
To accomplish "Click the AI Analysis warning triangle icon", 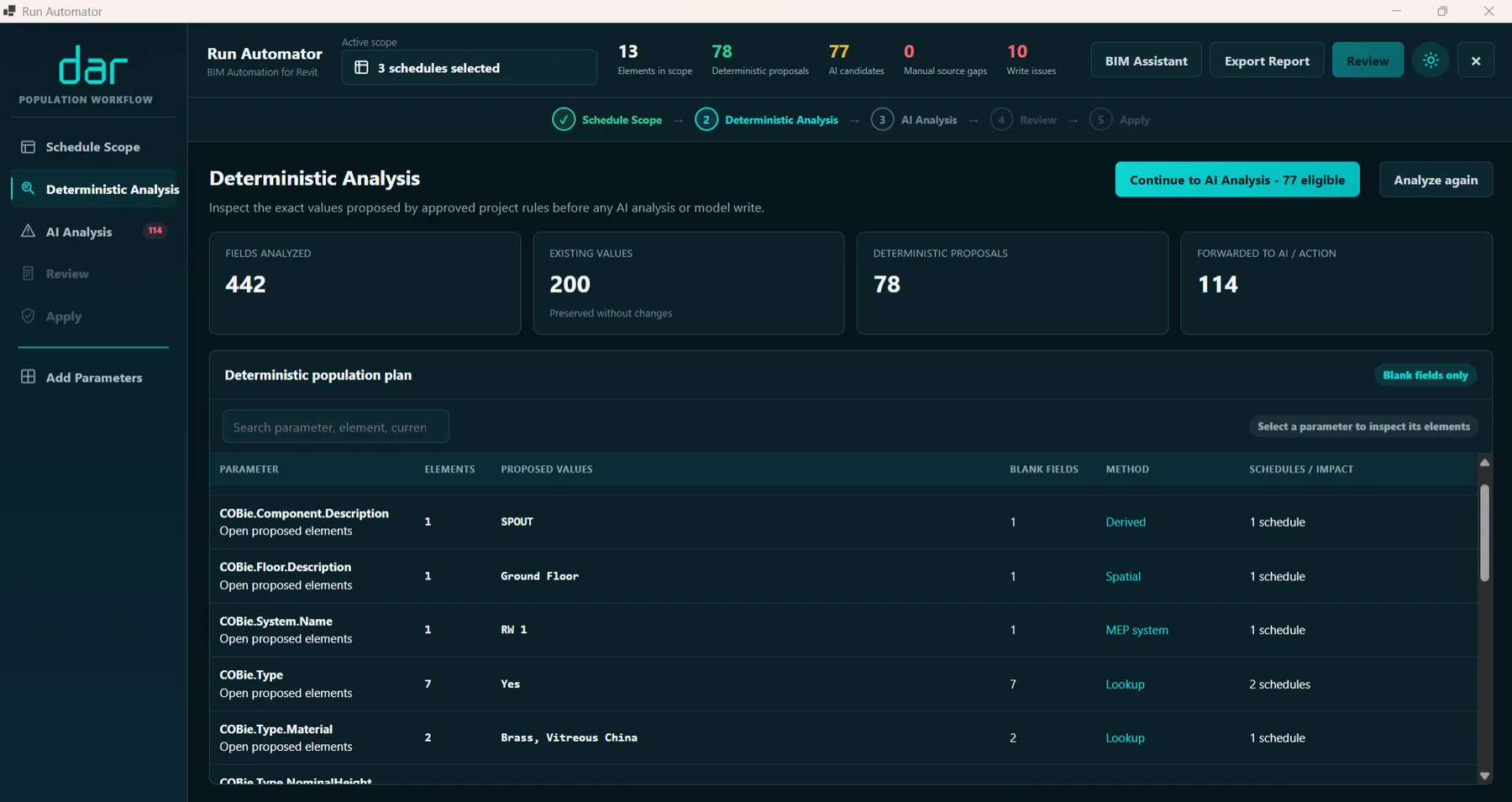I will point(29,231).
